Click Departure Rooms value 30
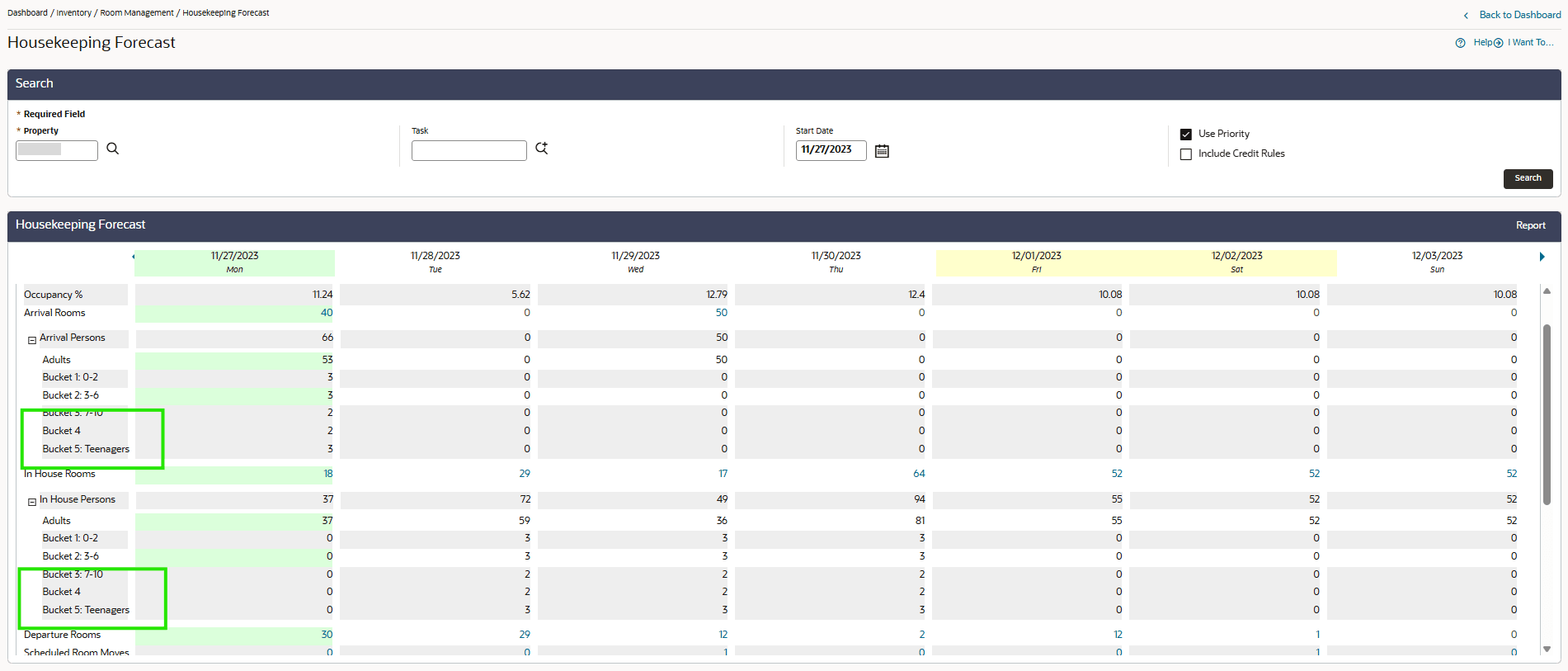The width and height of the screenshot is (1568, 671). point(327,635)
